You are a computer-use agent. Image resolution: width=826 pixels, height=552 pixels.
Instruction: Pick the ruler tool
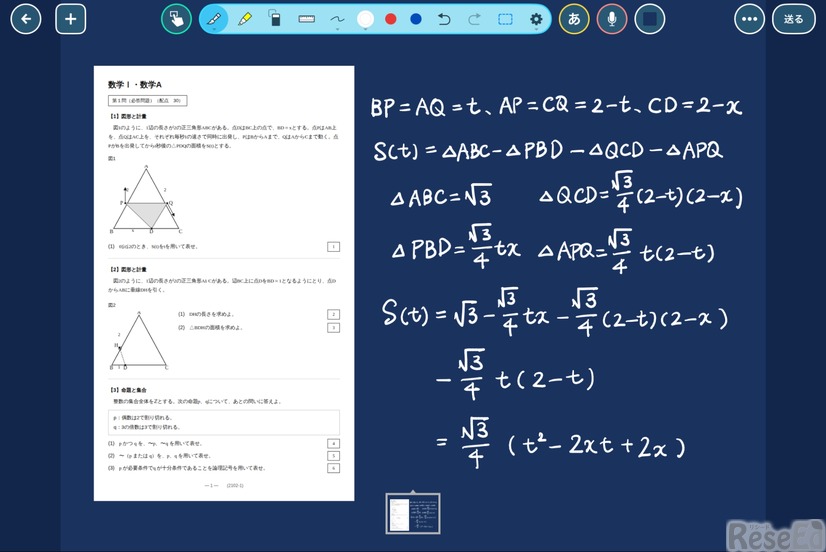tap(307, 19)
